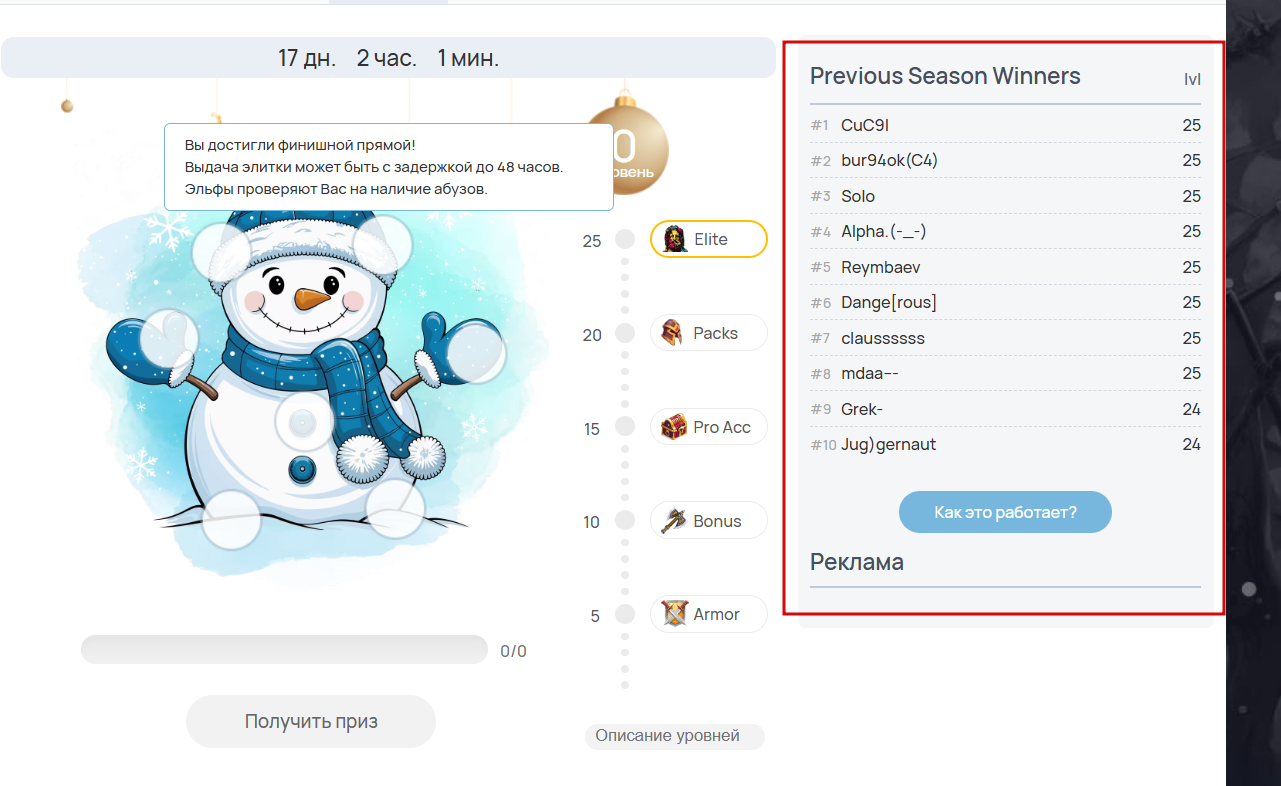Click the Pro Acc treasure chest icon
This screenshot has height=786, width=1281.
(675, 427)
